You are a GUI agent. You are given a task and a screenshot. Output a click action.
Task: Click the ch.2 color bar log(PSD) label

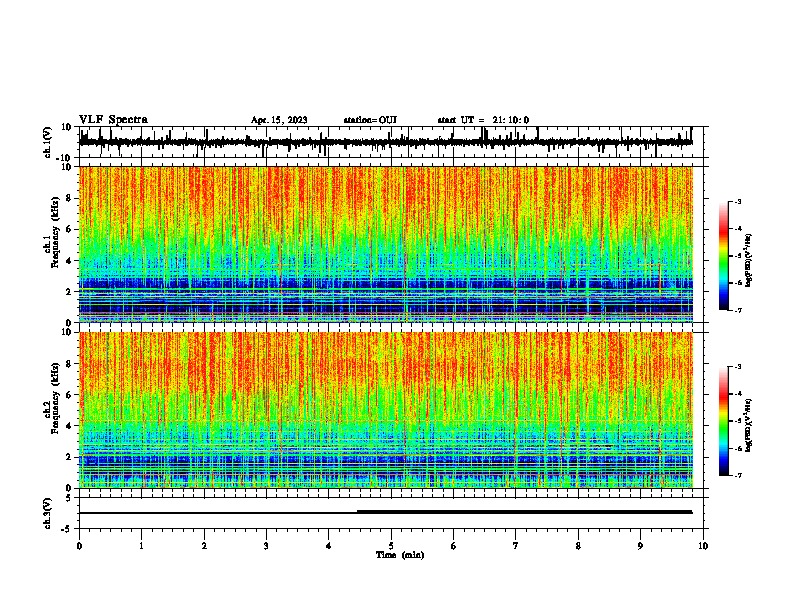pyautogui.click(x=749, y=425)
